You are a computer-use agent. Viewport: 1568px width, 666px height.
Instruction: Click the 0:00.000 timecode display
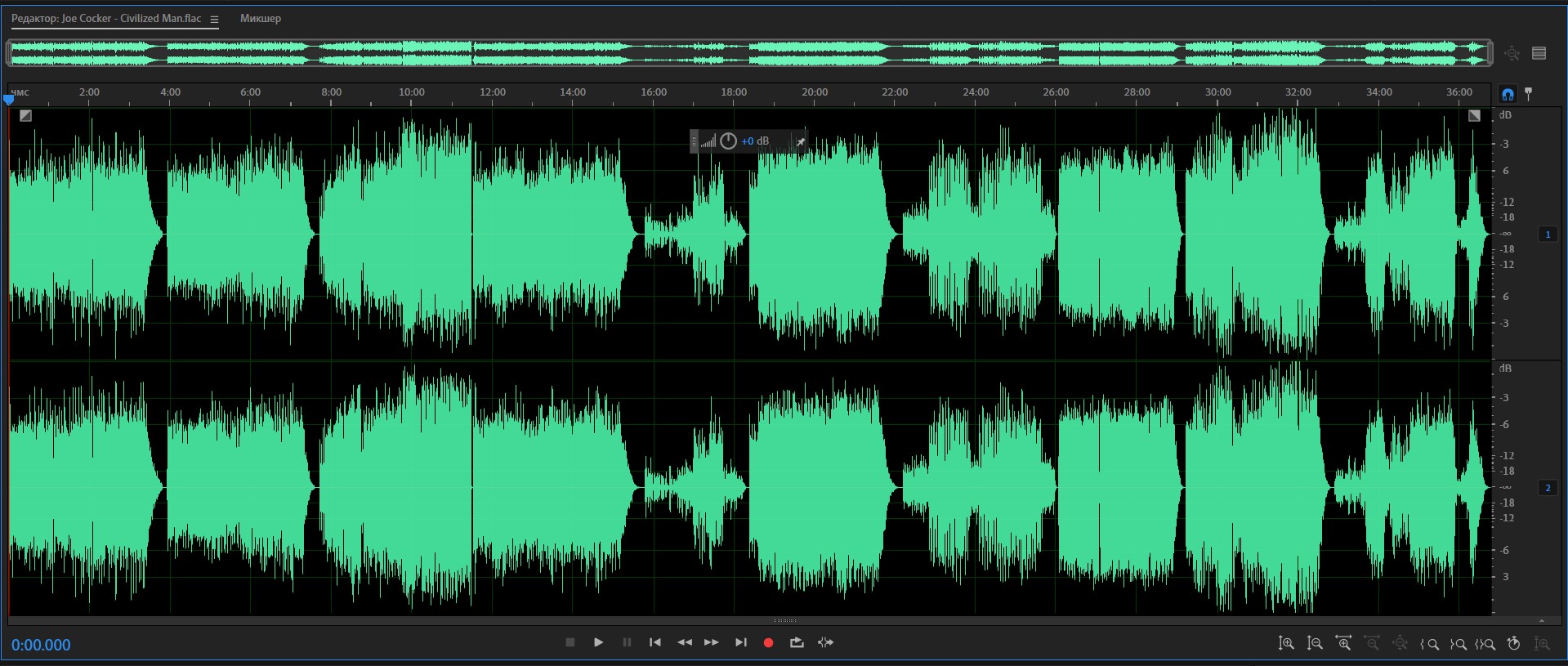[41, 645]
